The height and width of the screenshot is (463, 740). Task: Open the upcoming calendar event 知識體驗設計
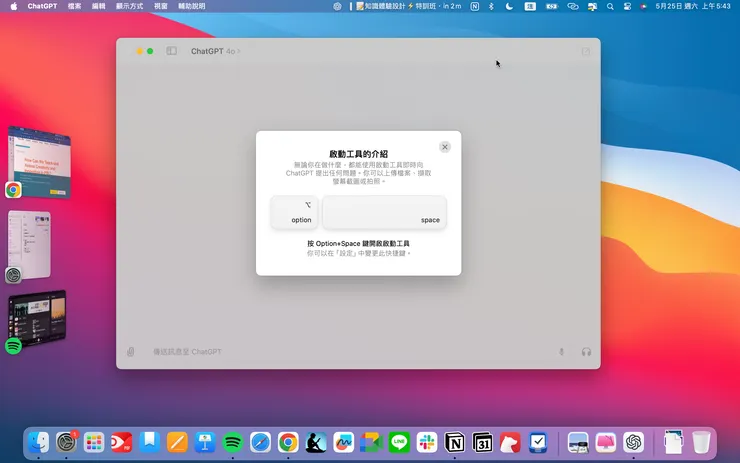tap(408, 6)
